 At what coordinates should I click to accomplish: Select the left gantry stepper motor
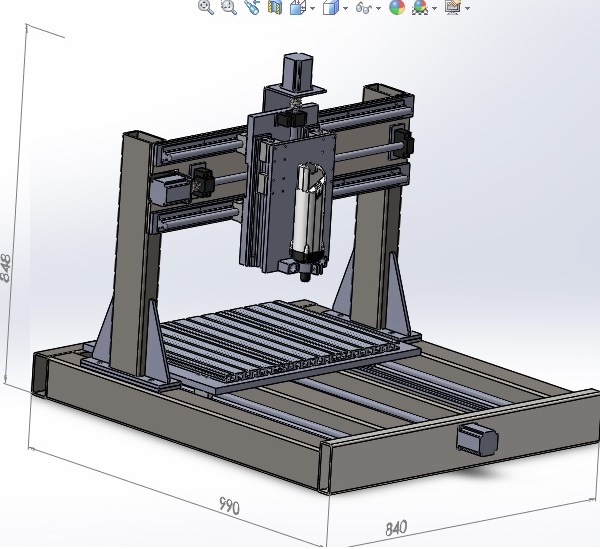pos(170,189)
